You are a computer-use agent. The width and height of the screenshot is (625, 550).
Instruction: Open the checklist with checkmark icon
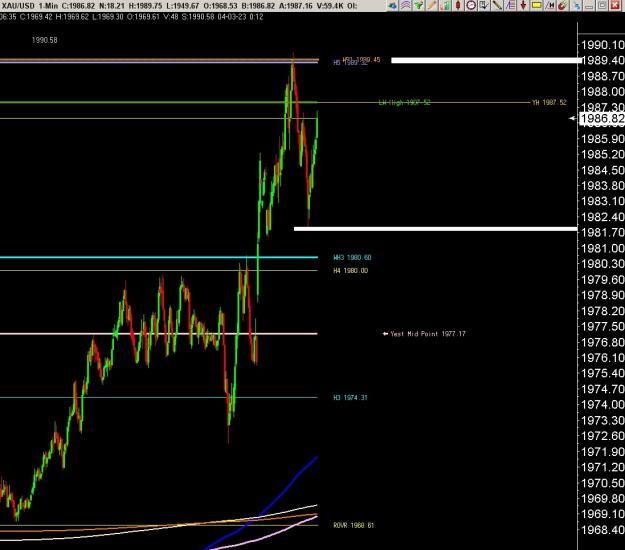pos(484,6)
